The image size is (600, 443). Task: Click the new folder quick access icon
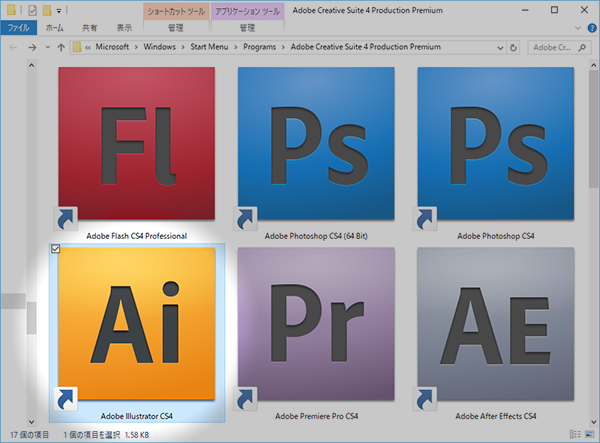(47, 10)
